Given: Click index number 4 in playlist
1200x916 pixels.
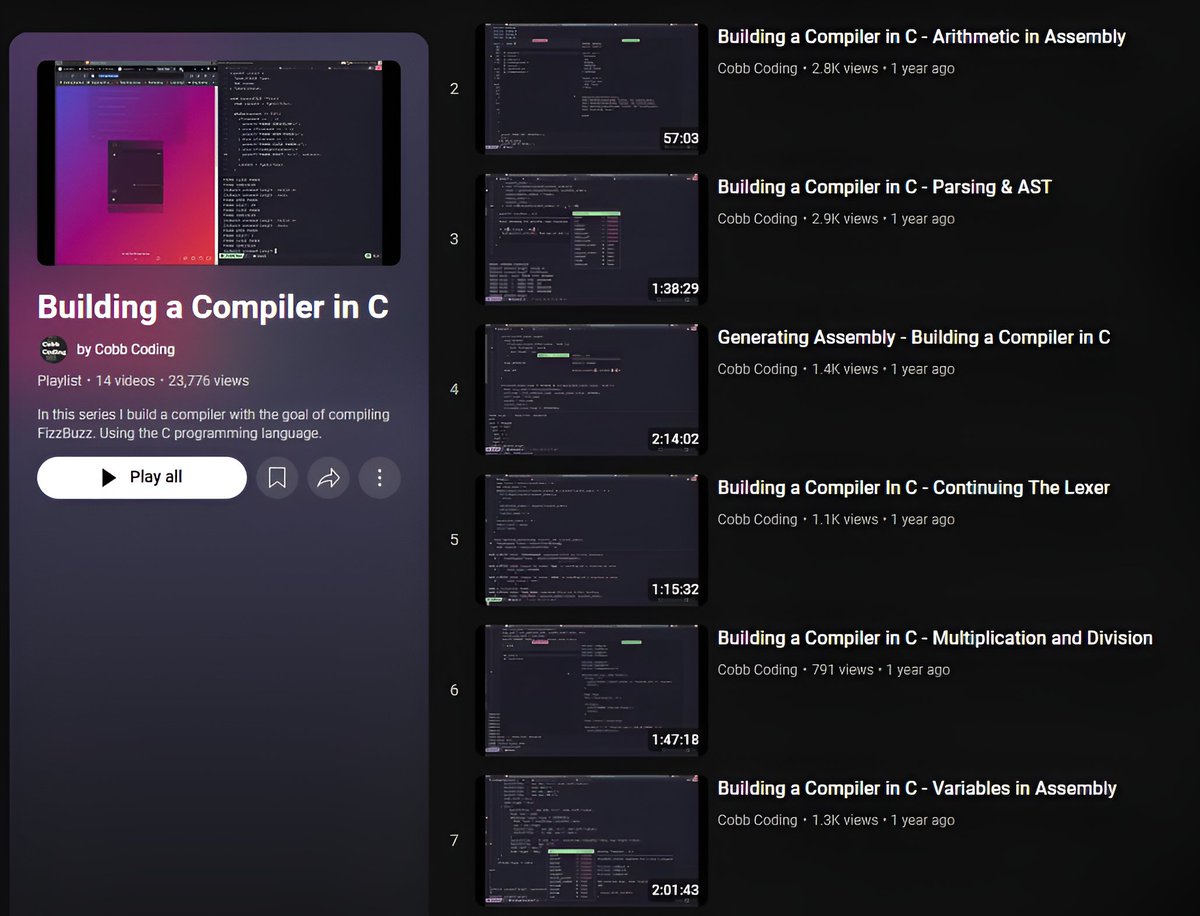Looking at the screenshot, I should (x=454, y=389).
